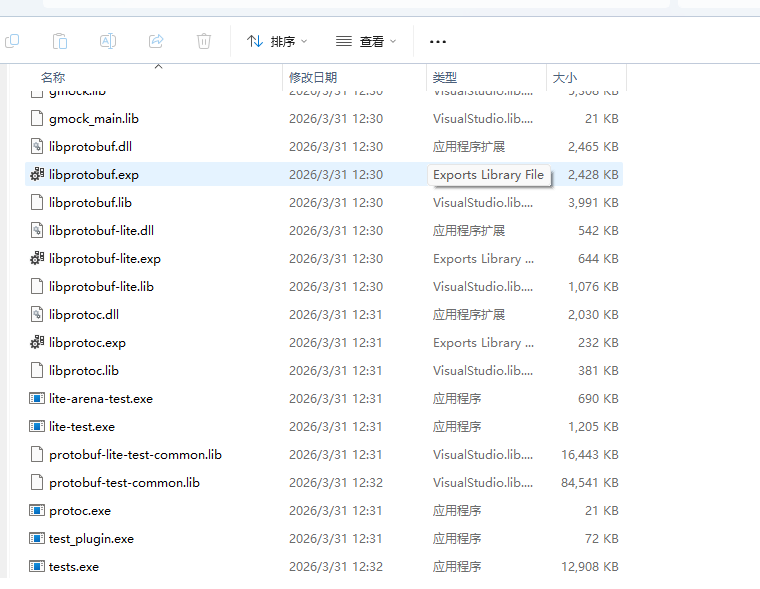Image resolution: width=760 pixels, height=589 pixels.
Task: Click 应用程序扩展 type of libprotoc.dll
Action: pyautogui.click(x=469, y=315)
